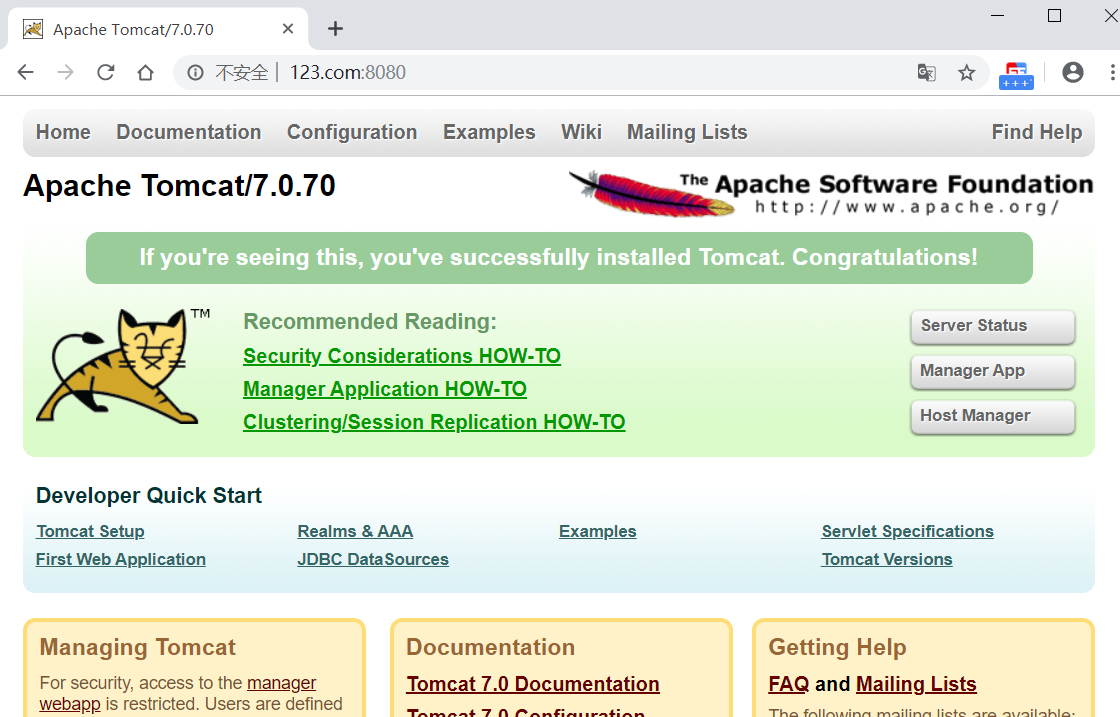This screenshot has width=1120, height=717.
Task: Click the Tomcat cat logo image
Action: (123, 366)
